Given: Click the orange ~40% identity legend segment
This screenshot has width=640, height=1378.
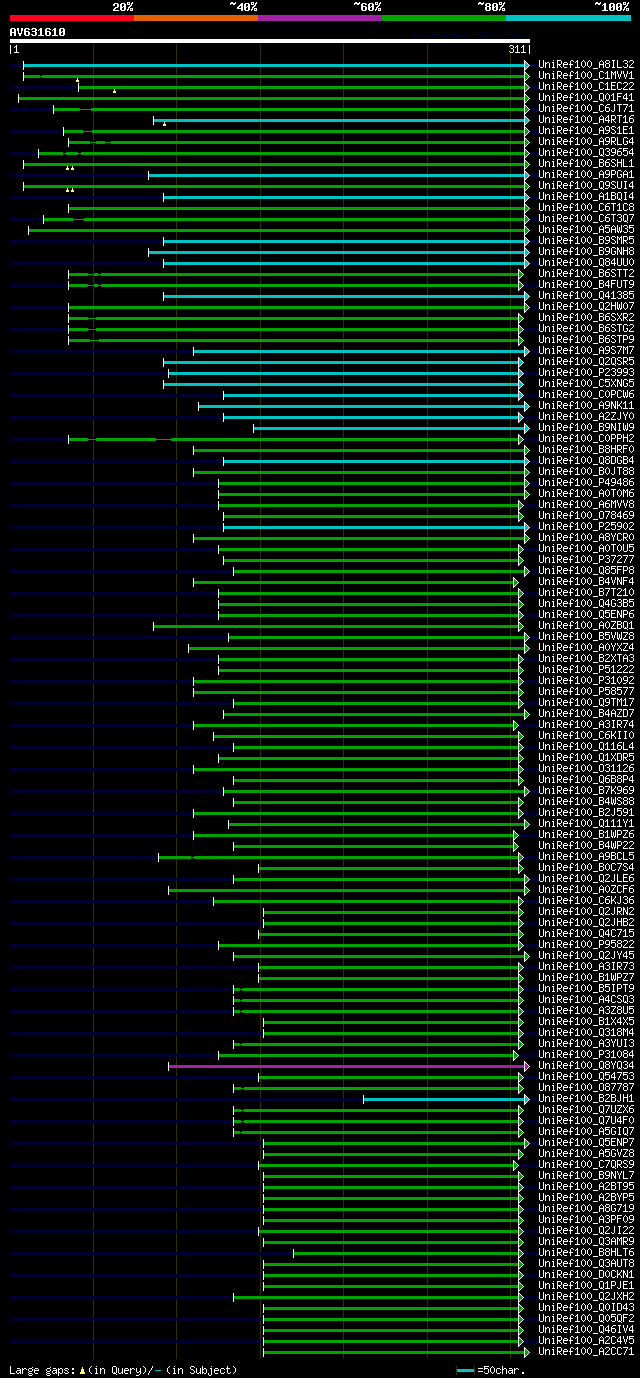Looking at the screenshot, I should [195, 18].
